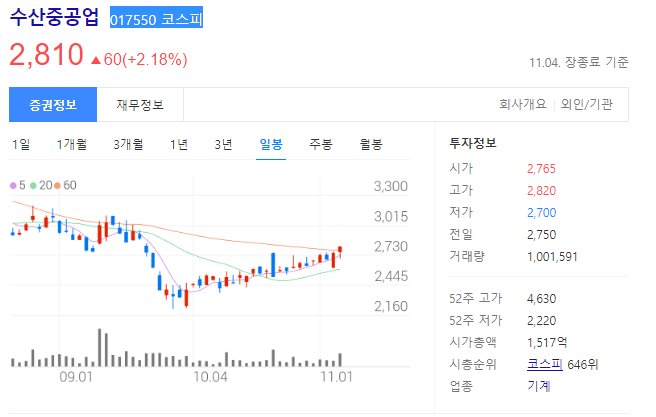Select the 3년 chart period
Viewport: 656px width, 417px height.
[223, 145]
